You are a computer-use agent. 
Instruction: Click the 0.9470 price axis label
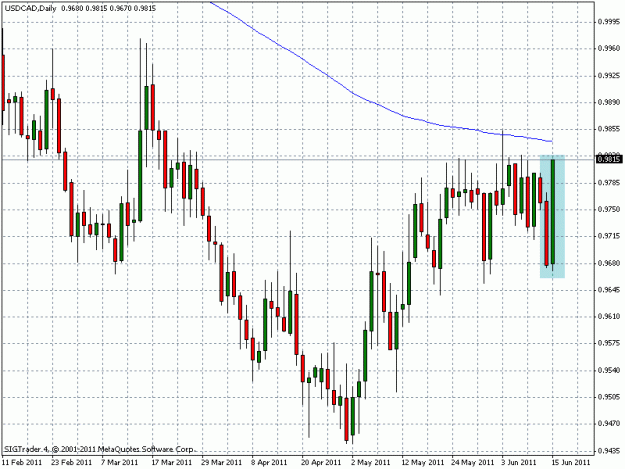610,424
